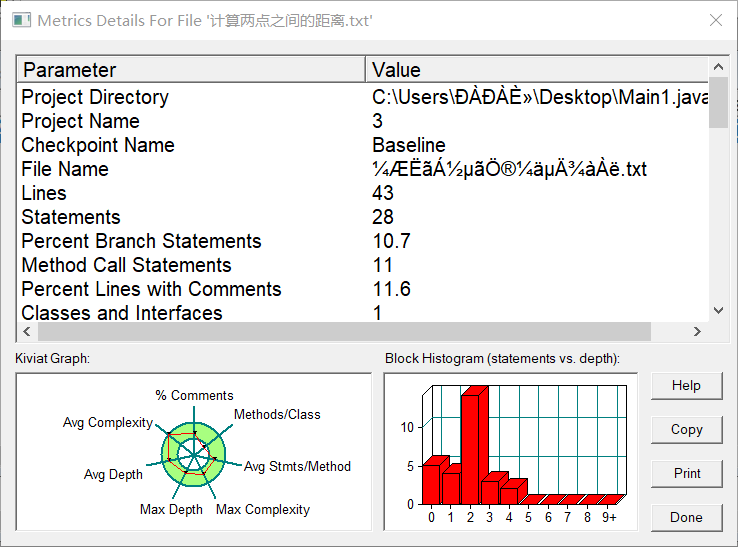Click the horizontal scrollbar left arrow
The height and width of the screenshot is (547, 738).
coord(27,331)
